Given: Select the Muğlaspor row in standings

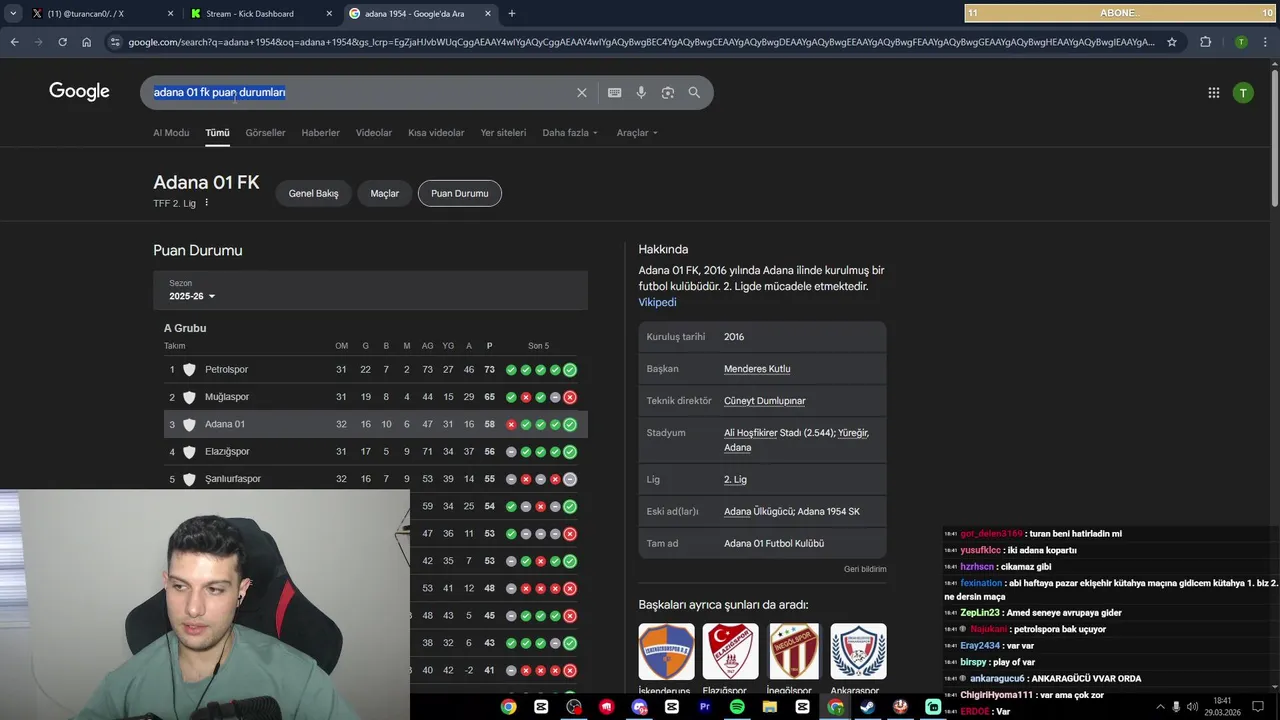Looking at the screenshot, I should pyautogui.click(x=375, y=397).
